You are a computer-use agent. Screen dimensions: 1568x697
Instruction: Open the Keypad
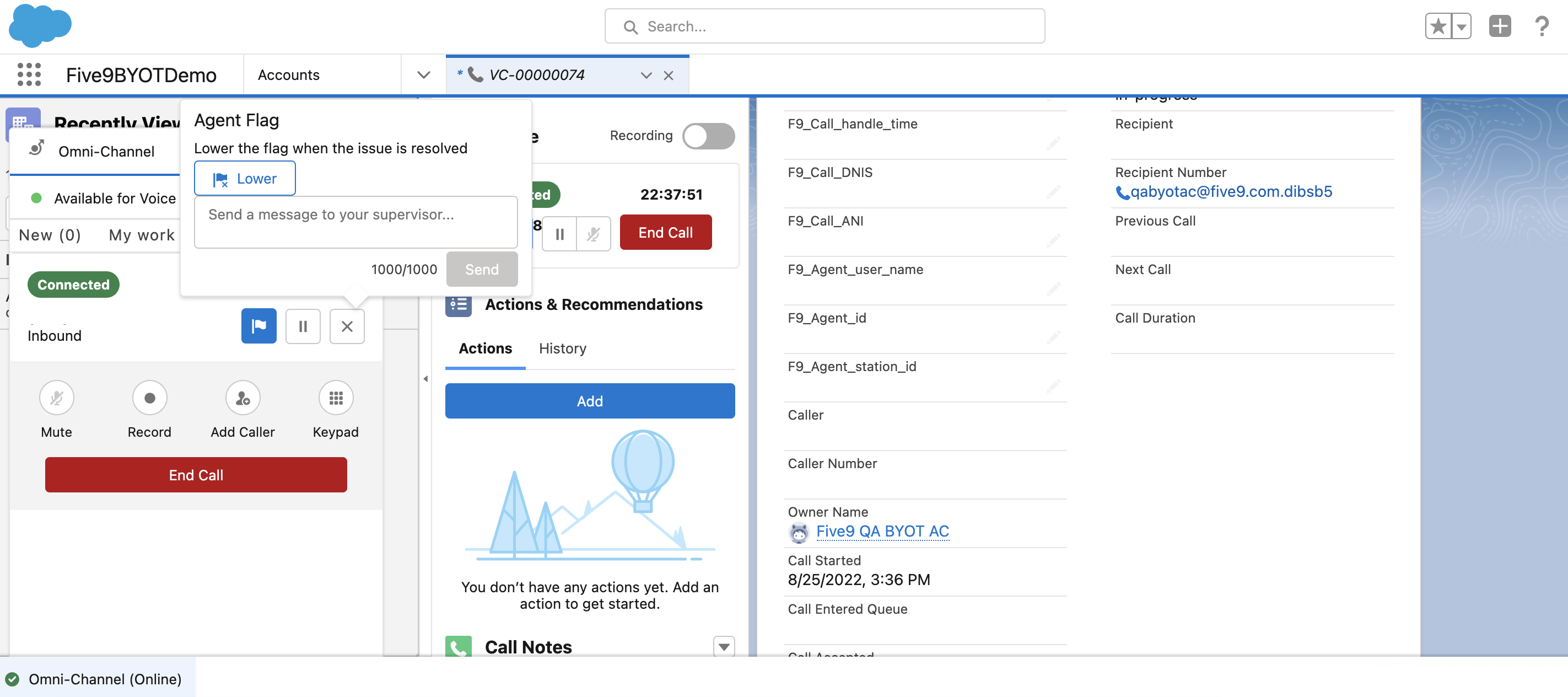pos(336,398)
